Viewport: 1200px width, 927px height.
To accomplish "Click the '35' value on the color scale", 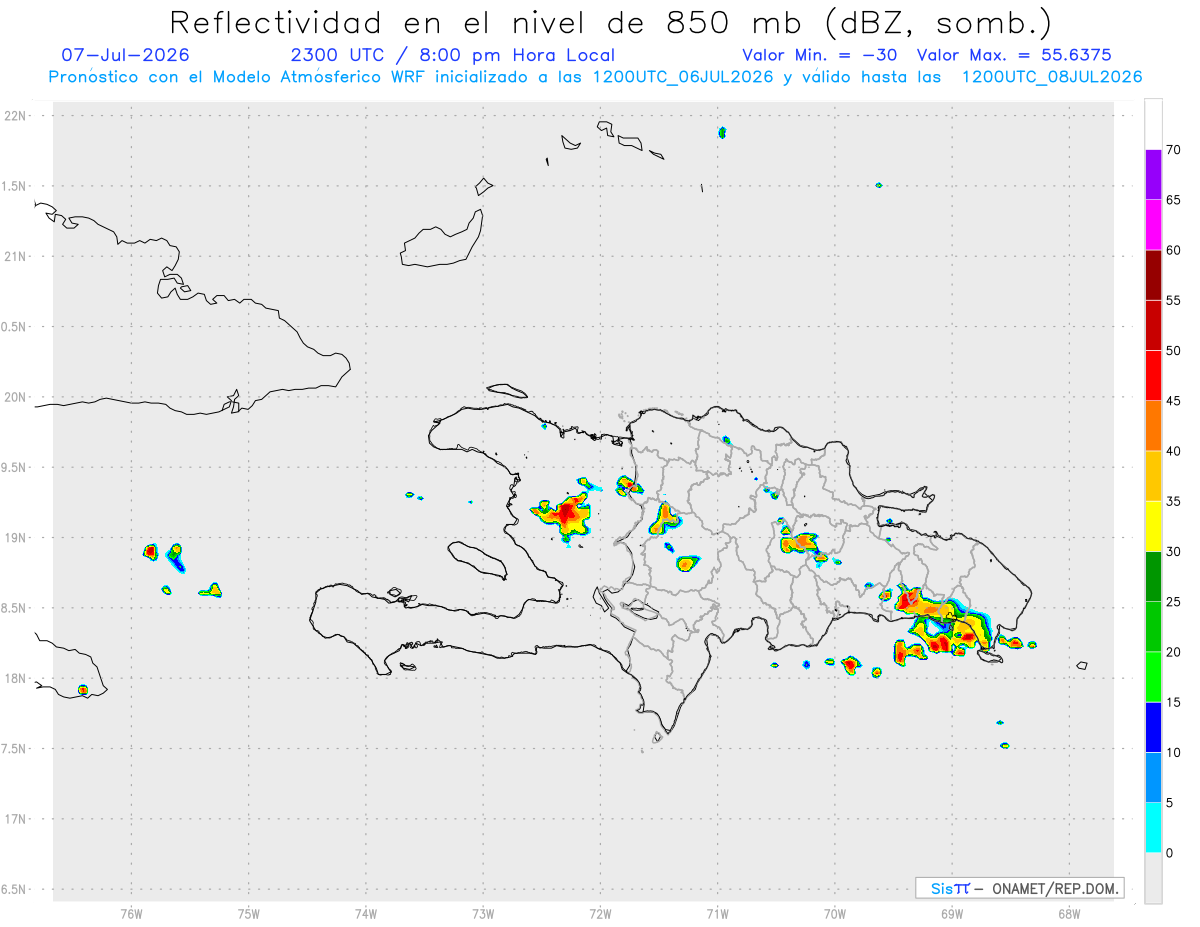I will point(1174,501).
